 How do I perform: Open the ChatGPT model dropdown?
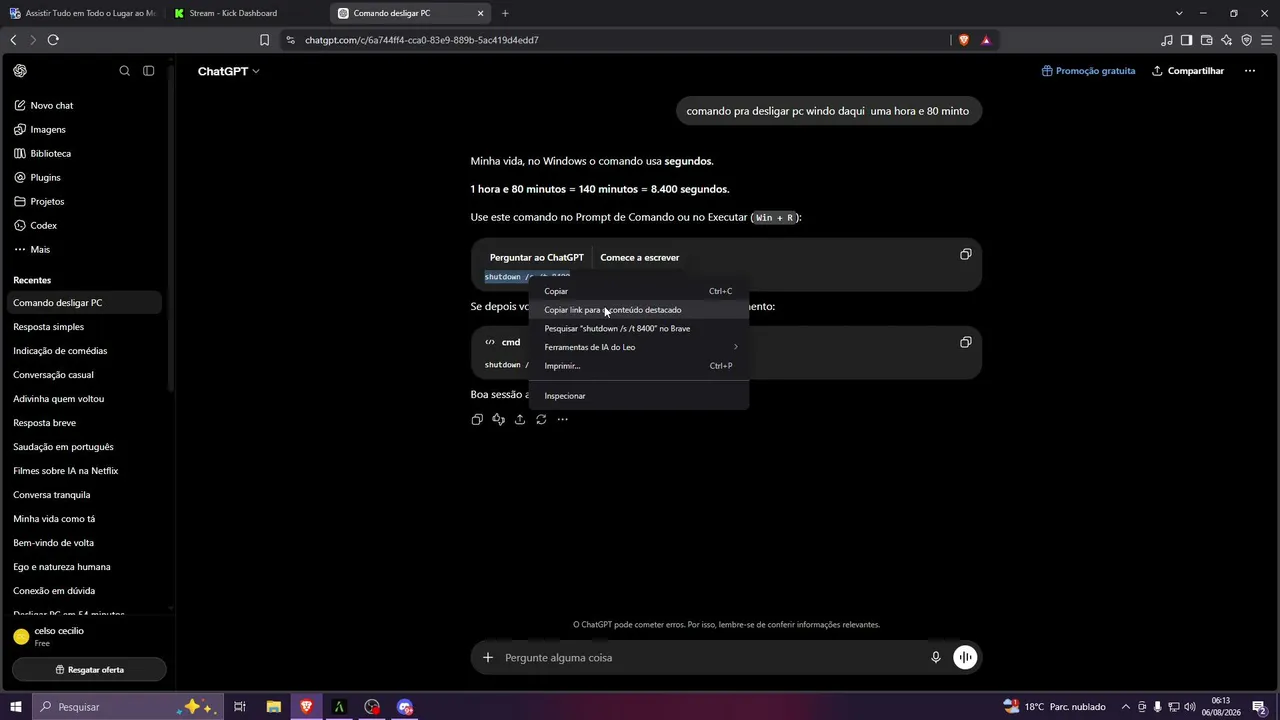[228, 71]
